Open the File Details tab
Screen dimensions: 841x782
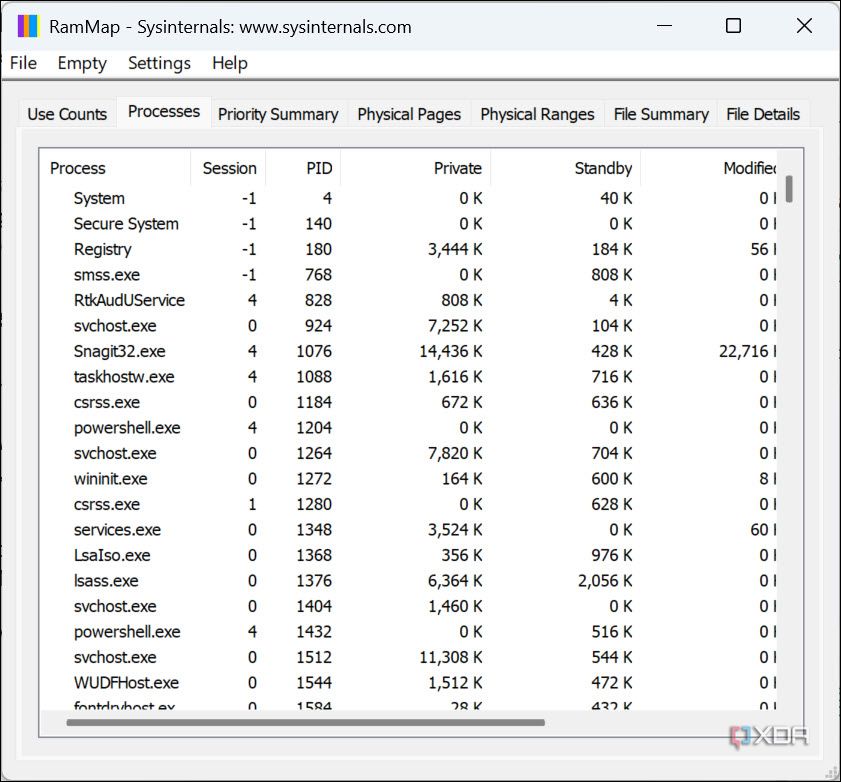[x=763, y=114]
